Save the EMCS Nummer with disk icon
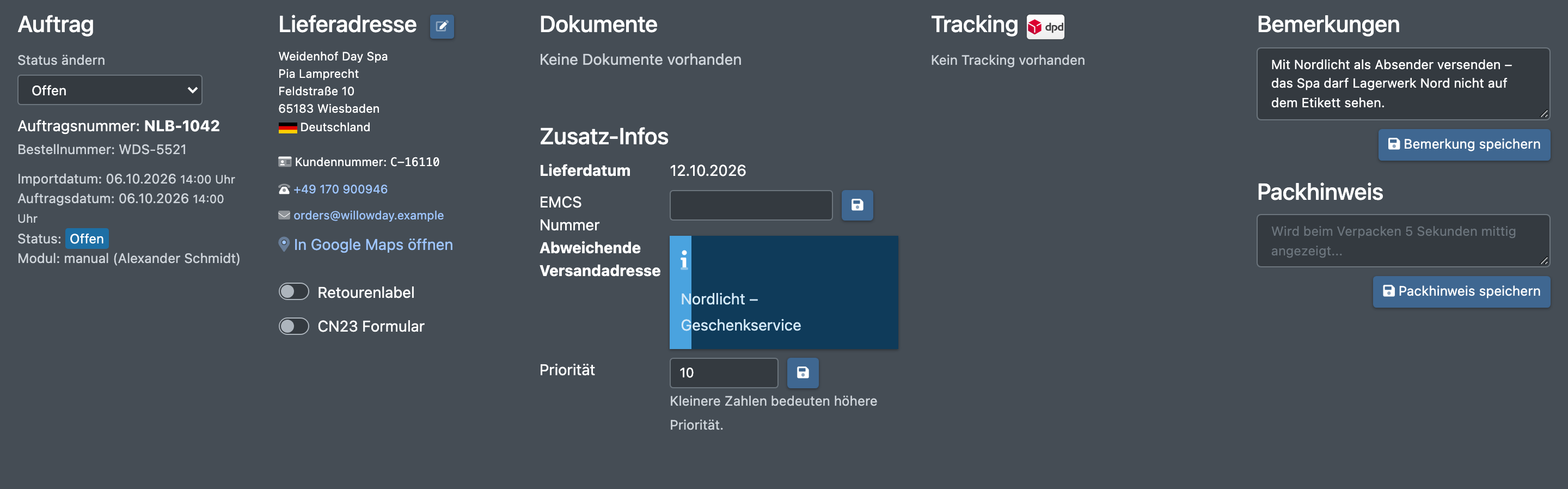Image resolution: width=1568 pixels, height=489 pixels. pos(857,205)
